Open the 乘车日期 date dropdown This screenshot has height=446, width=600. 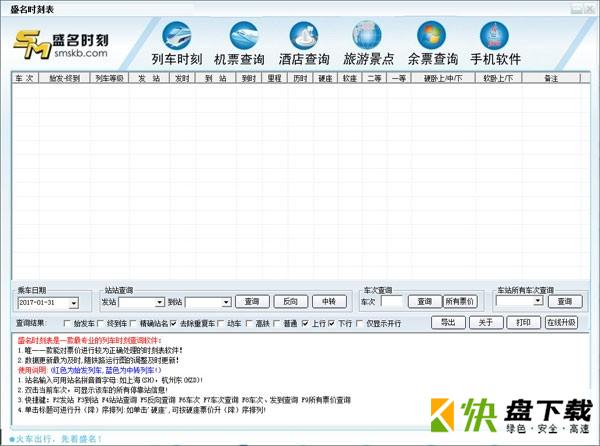(74, 303)
